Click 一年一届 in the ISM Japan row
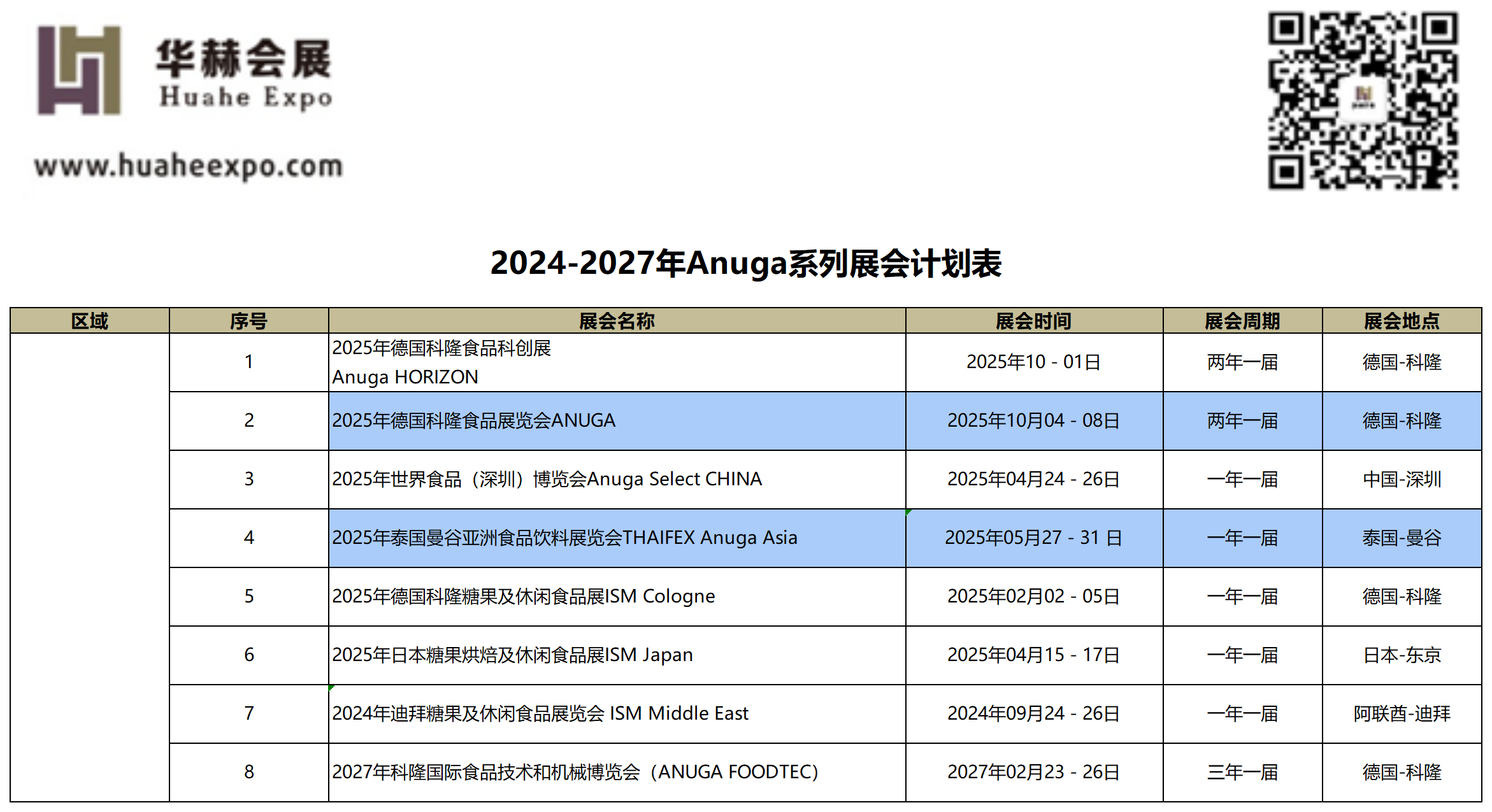The image size is (1492, 812). pos(1243,655)
